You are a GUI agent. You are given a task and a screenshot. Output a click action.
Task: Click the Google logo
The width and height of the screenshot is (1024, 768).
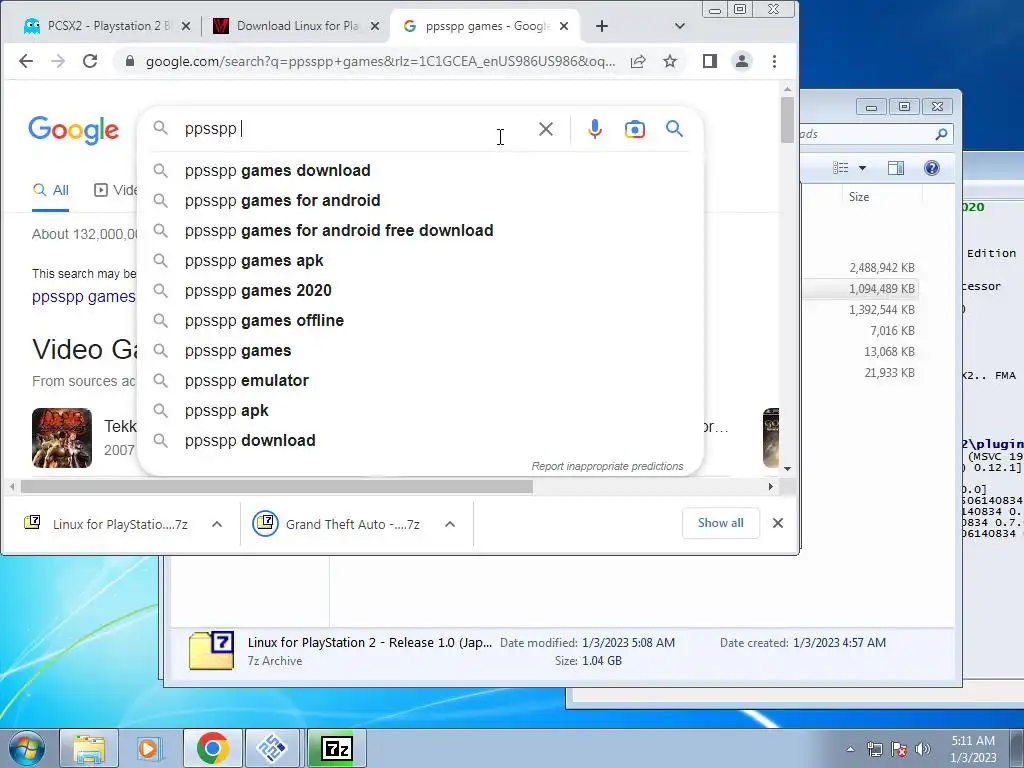[74, 130]
